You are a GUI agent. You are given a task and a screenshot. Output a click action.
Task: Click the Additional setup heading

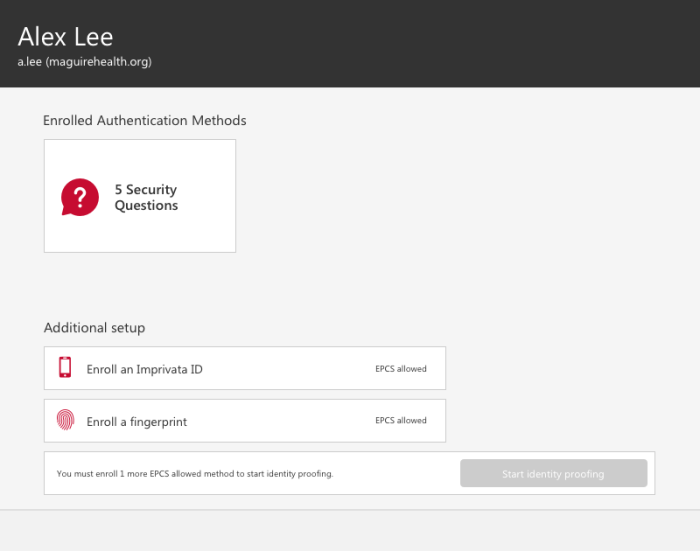coord(94,328)
